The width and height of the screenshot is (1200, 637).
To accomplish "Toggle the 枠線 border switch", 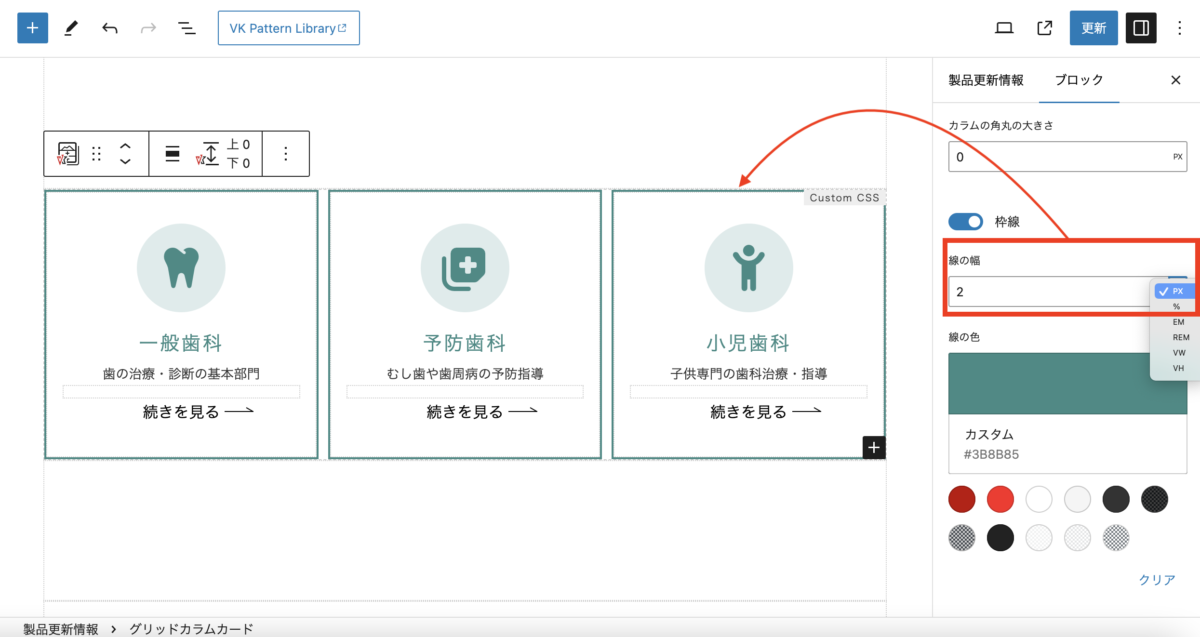I will [x=965, y=222].
